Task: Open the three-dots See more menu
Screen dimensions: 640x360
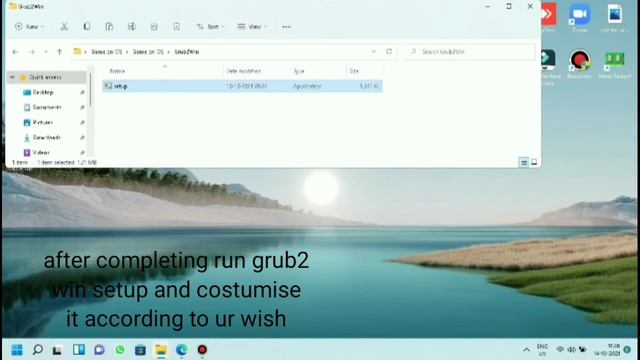Action: coord(287,27)
